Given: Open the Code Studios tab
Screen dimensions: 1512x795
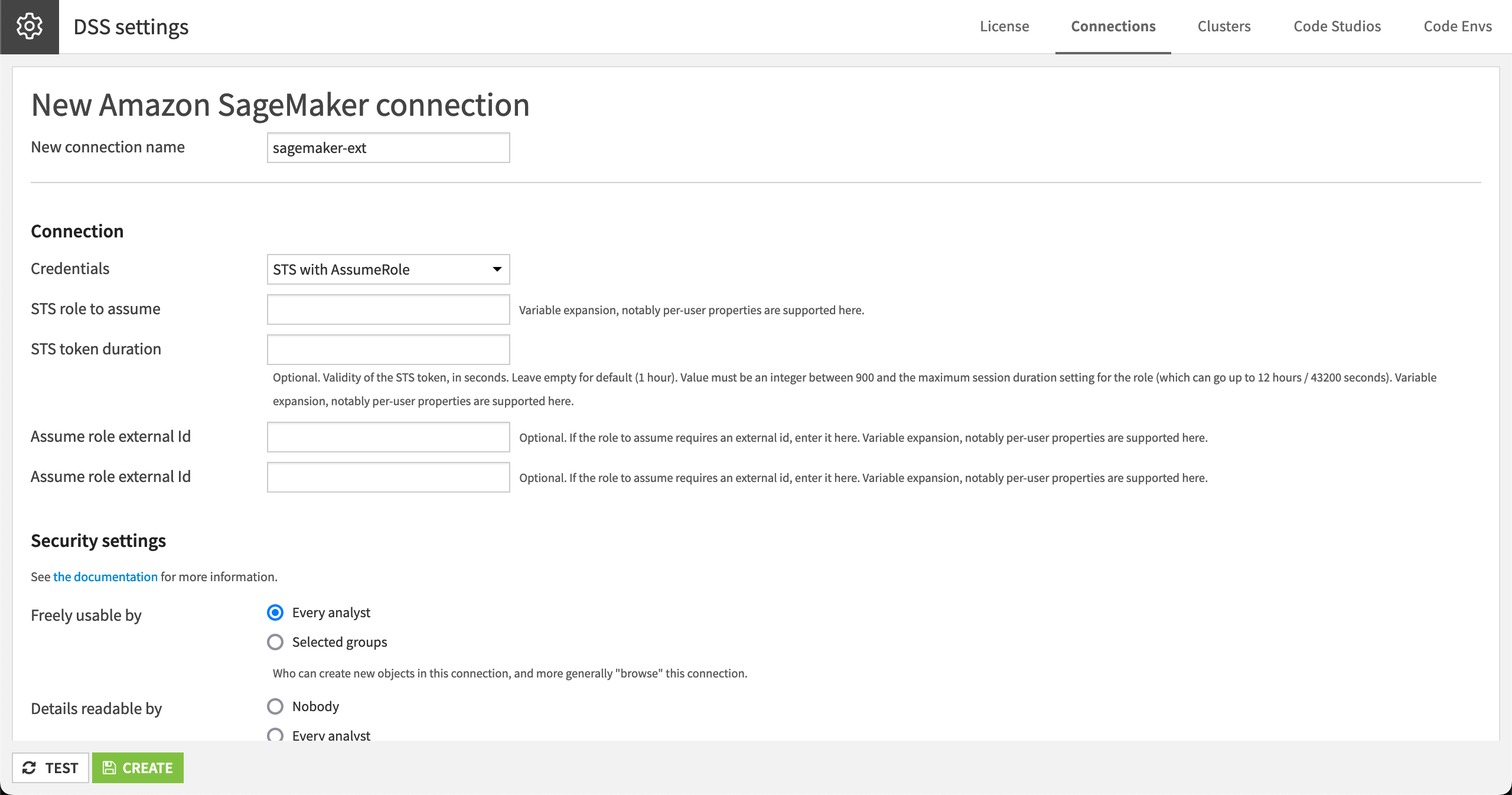Looking at the screenshot, I should click(x=1337, y=26).
